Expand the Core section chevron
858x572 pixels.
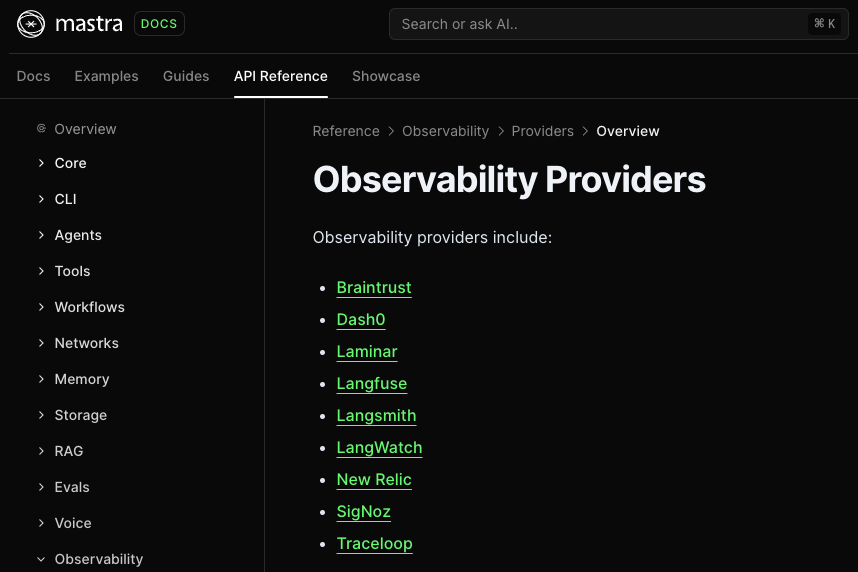[41, 163]
